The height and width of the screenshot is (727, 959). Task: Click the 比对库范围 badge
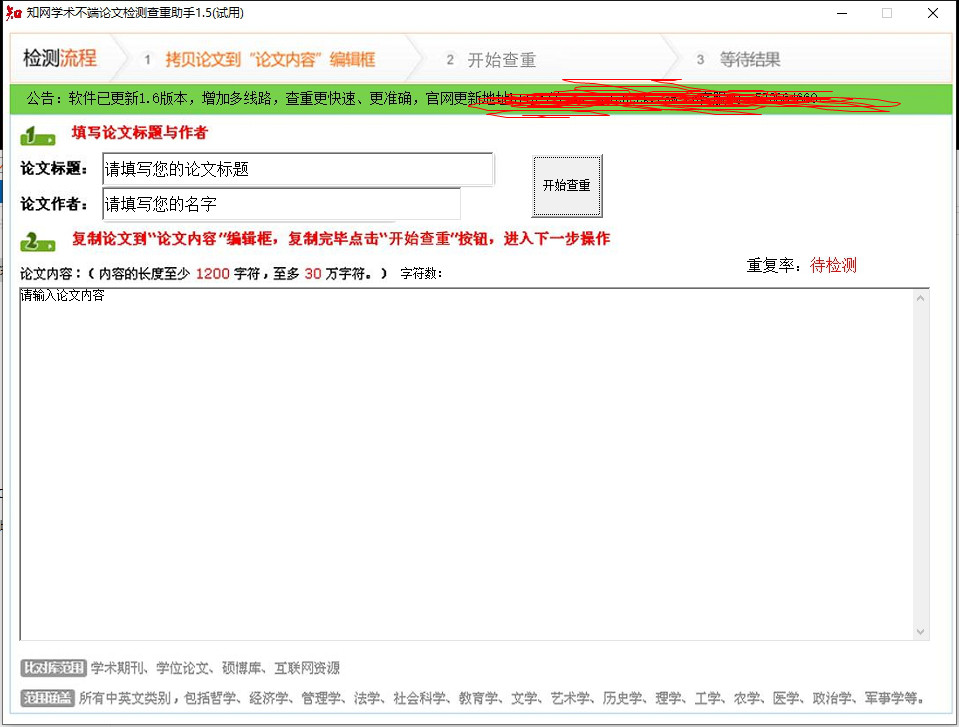[53, 668]
